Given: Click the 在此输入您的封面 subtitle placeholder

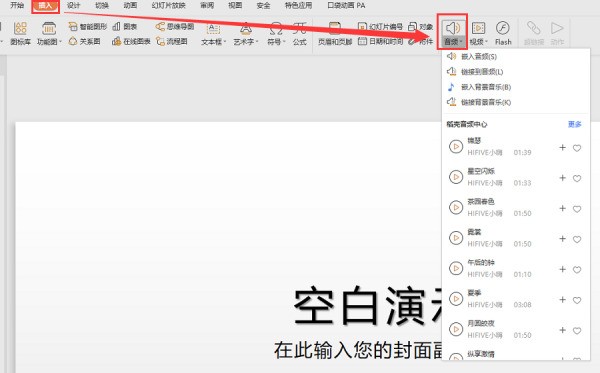Looking at the screenshot, I should 358,350.
